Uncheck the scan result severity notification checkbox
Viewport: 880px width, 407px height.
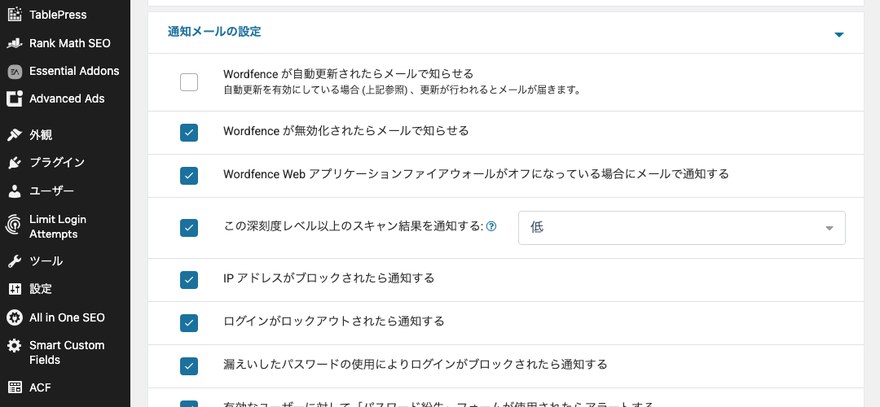coord(189,228)
